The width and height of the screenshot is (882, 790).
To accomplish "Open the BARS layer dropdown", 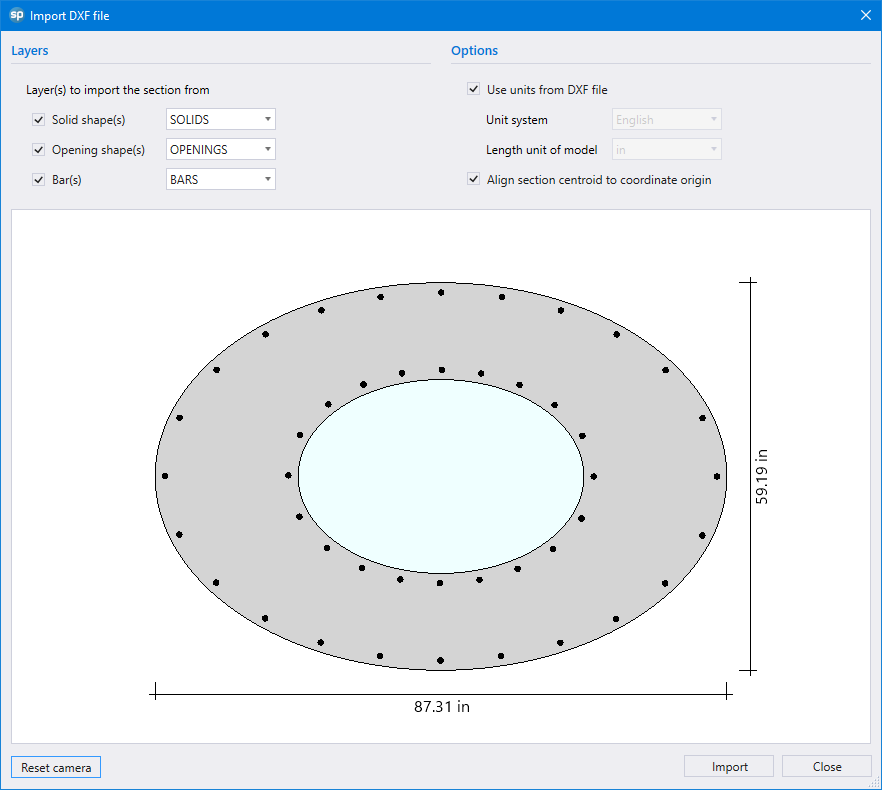I will (220, 180).
